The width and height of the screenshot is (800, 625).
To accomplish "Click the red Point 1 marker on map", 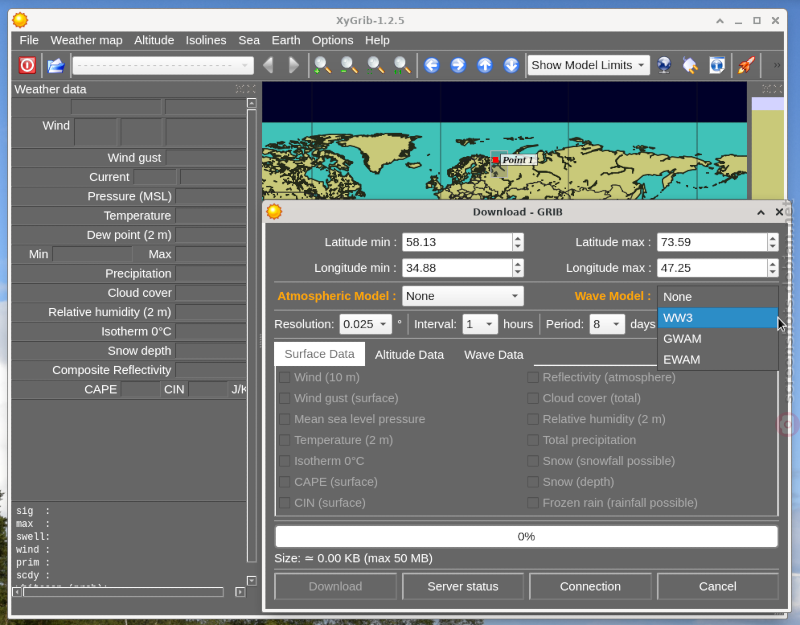I will click(x=495, y=160).
